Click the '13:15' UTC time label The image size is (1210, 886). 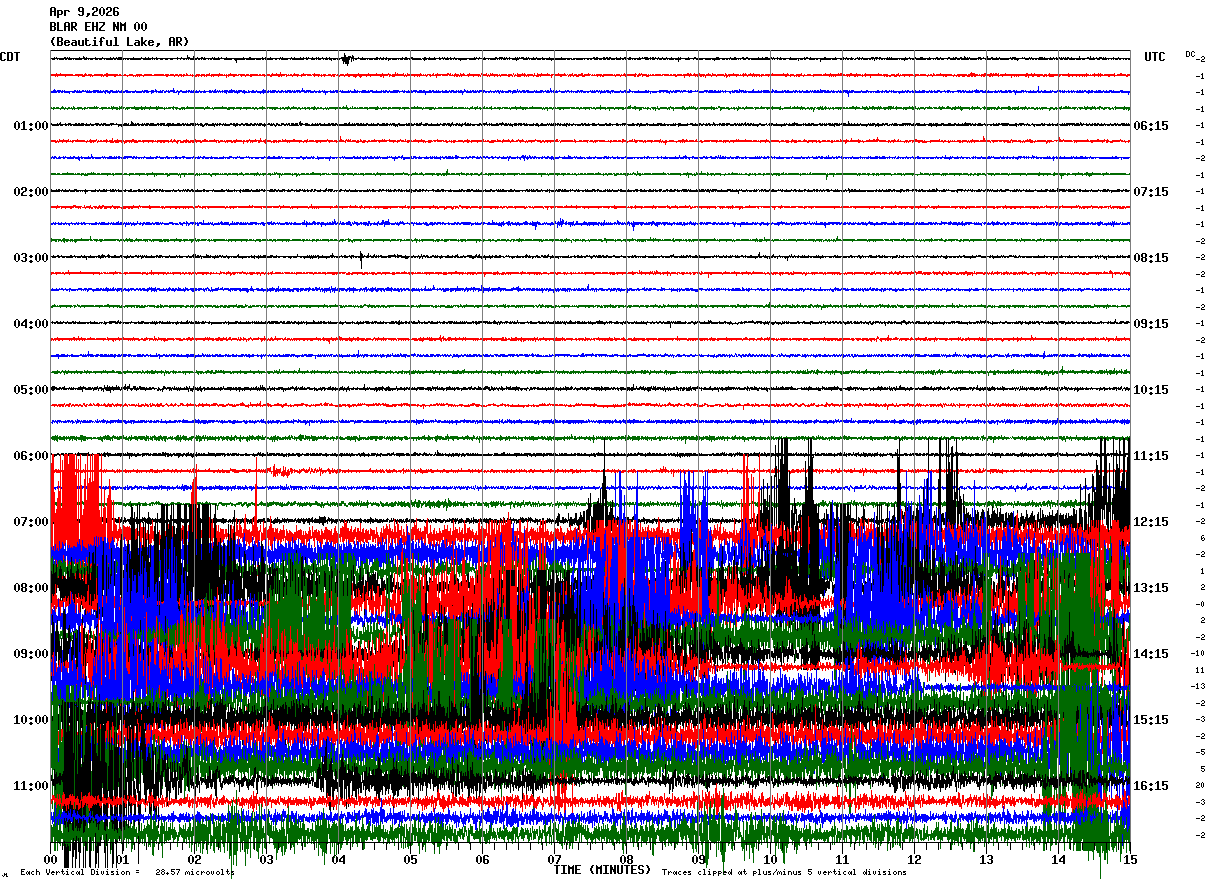coord(1151,588)
